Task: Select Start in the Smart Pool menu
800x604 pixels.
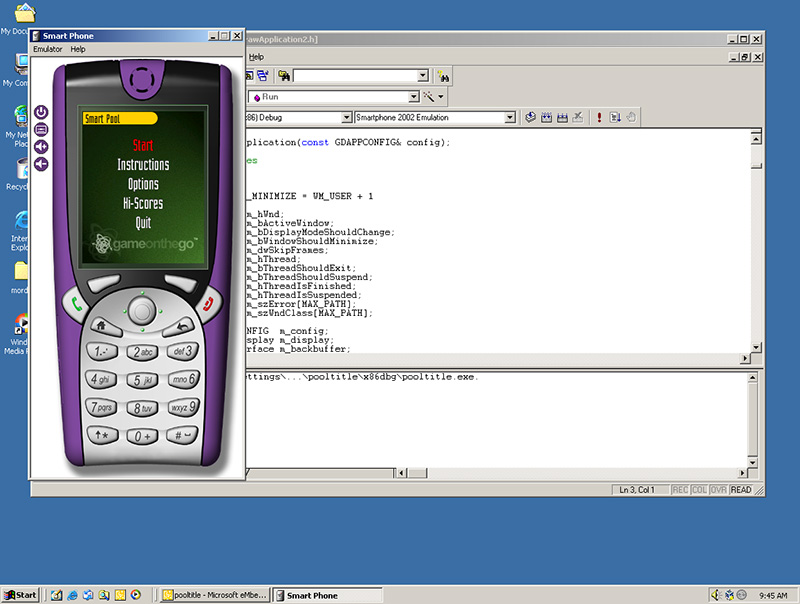Action: (143, 145)
